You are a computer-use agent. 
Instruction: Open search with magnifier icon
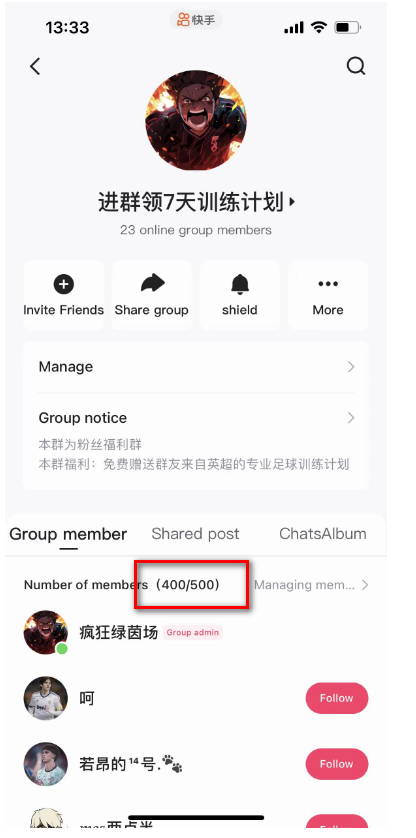coord(356,66)
